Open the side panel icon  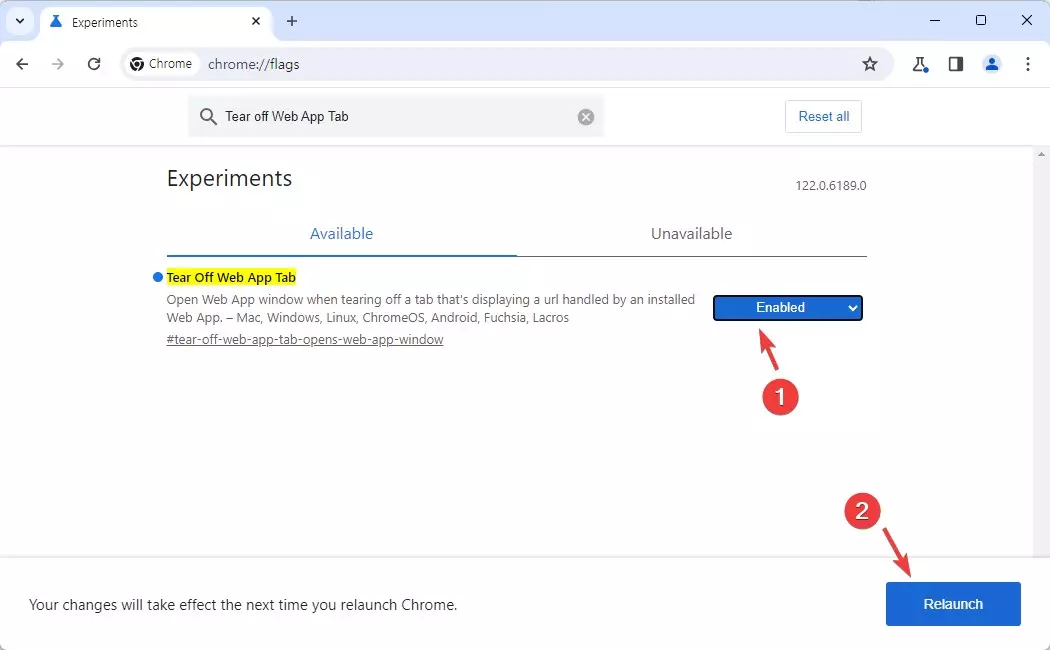coord(956,64)
